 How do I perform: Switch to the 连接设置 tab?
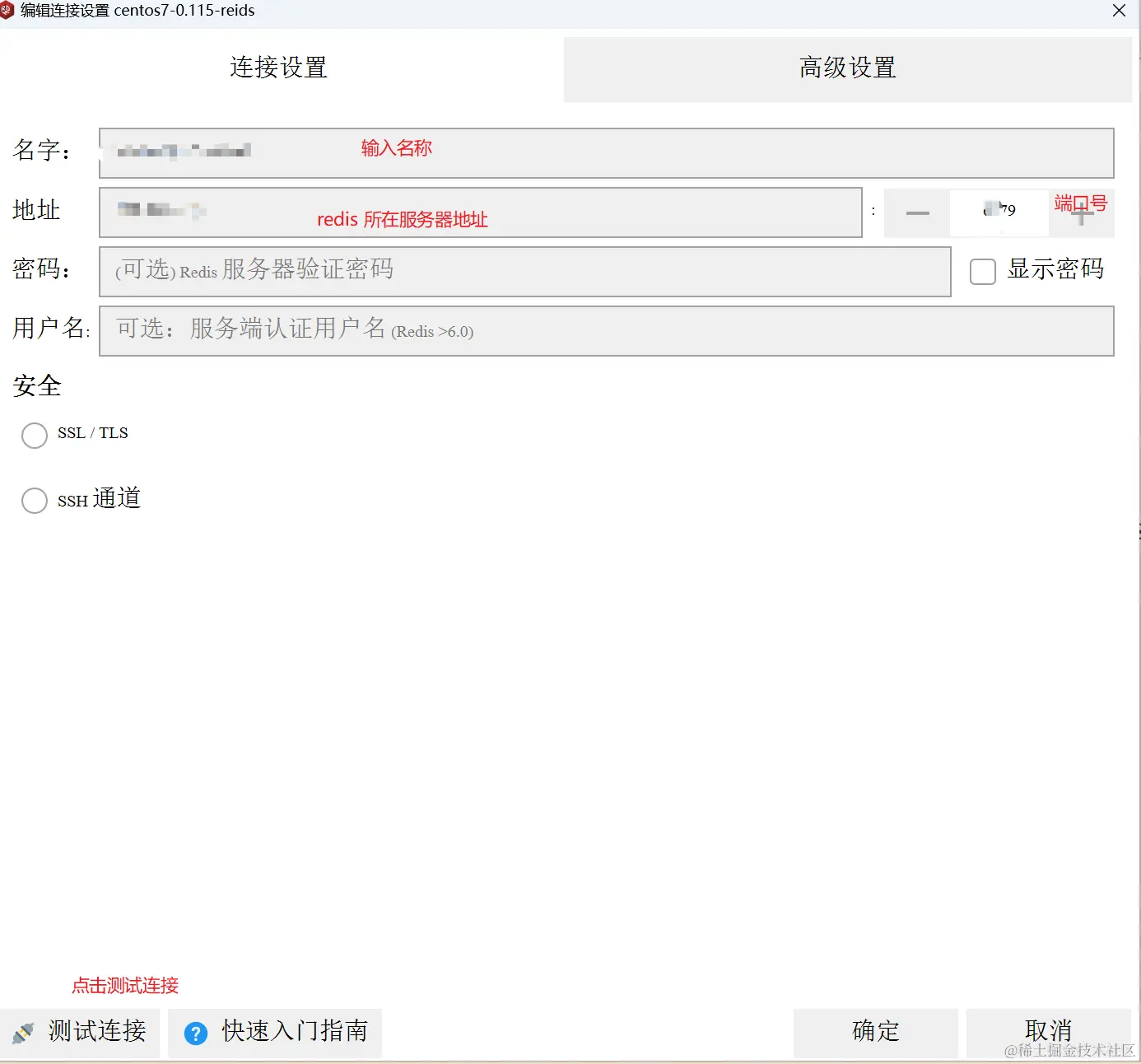click(x=279, y=68)
